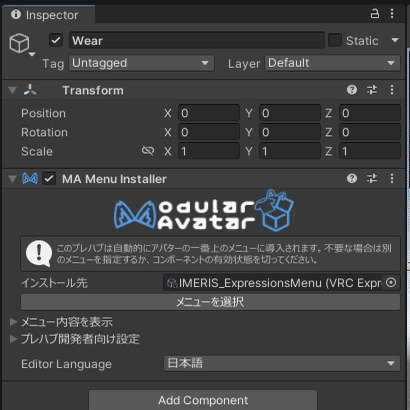Open MA Menu Installer three-dot options menu
410x410 pixels.
pyautogui.click(x=392, y=179)
